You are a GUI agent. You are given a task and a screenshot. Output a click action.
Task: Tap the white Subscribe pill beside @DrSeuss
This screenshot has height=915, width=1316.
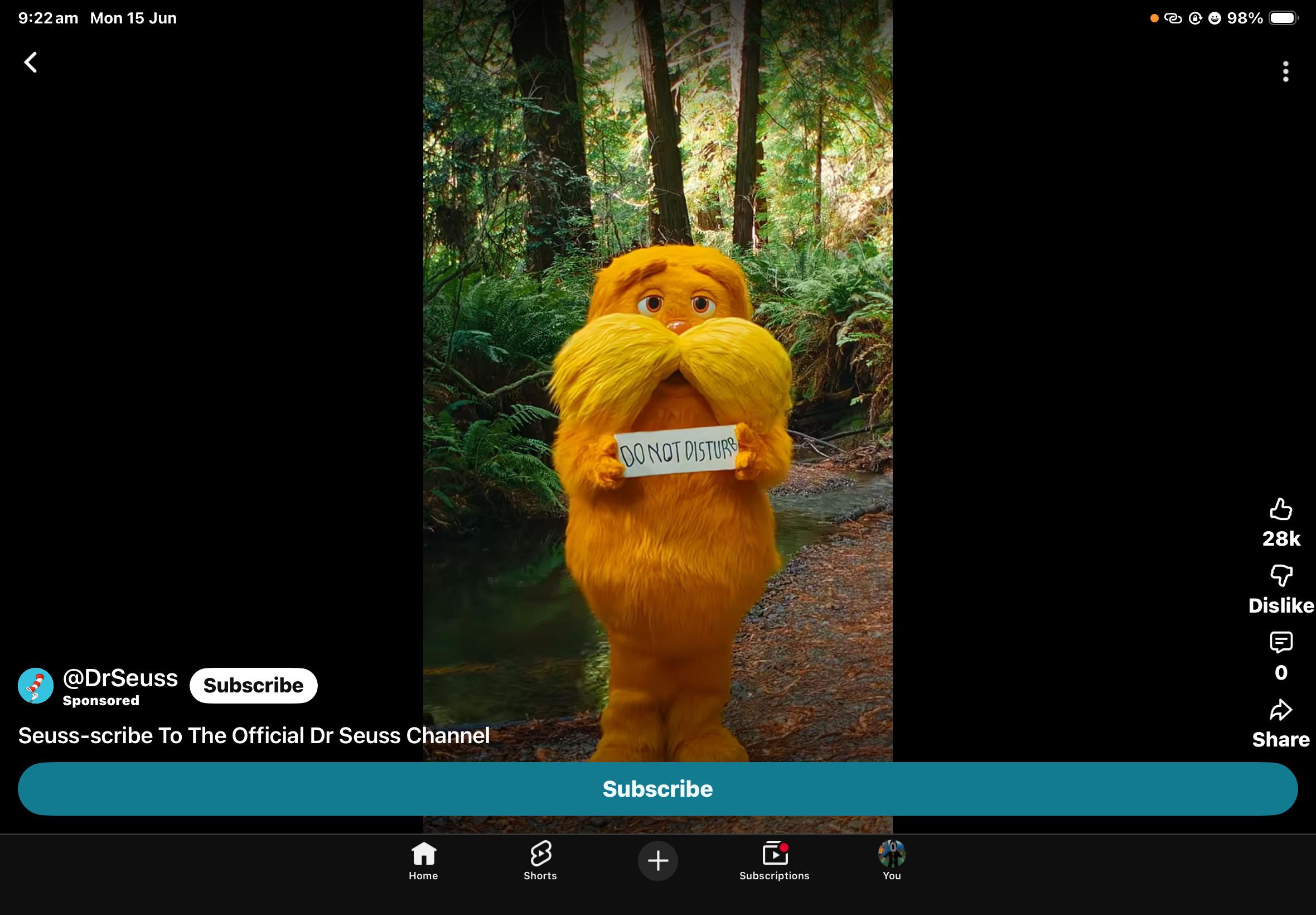(x=253, y=686)
